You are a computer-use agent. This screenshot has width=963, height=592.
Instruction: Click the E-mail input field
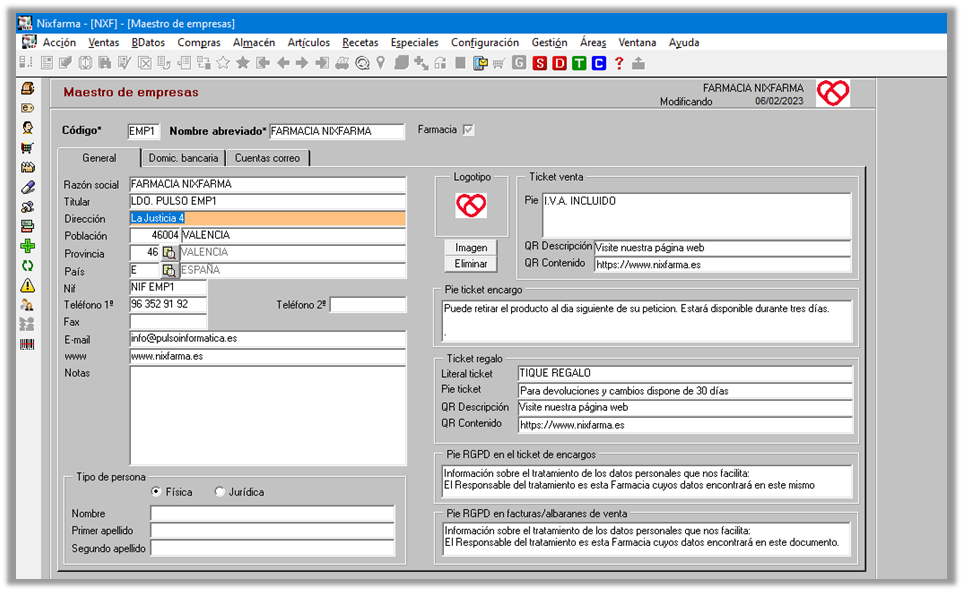[x=268, y=338]
